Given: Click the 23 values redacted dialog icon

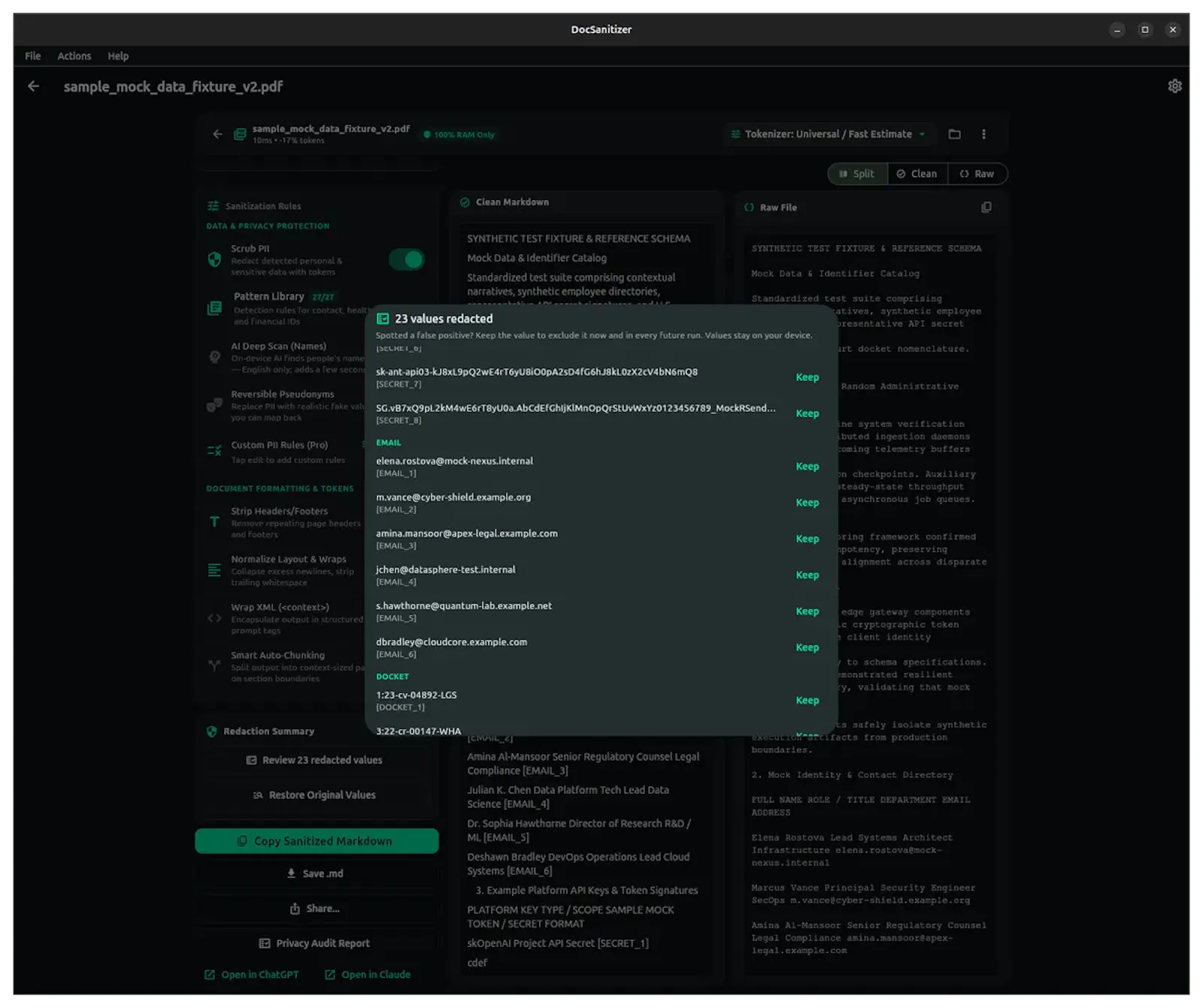Looking at the screenshot, I should [383, 319].
